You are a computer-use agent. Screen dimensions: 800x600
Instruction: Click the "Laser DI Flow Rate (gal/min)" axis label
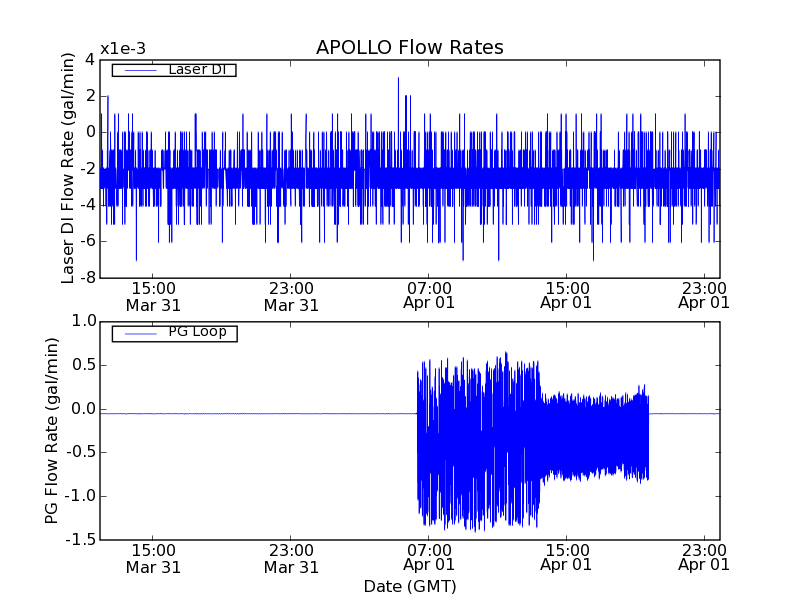[x=68, y=167]
